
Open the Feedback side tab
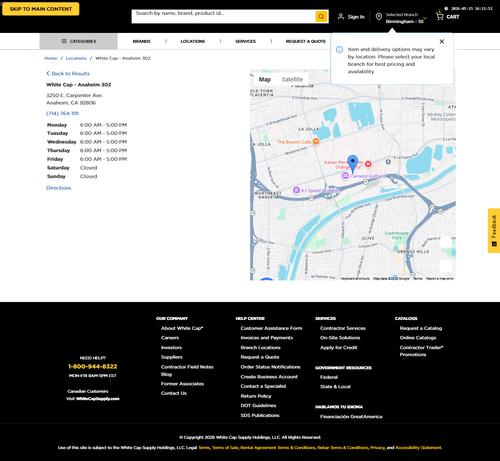[494, 231]
